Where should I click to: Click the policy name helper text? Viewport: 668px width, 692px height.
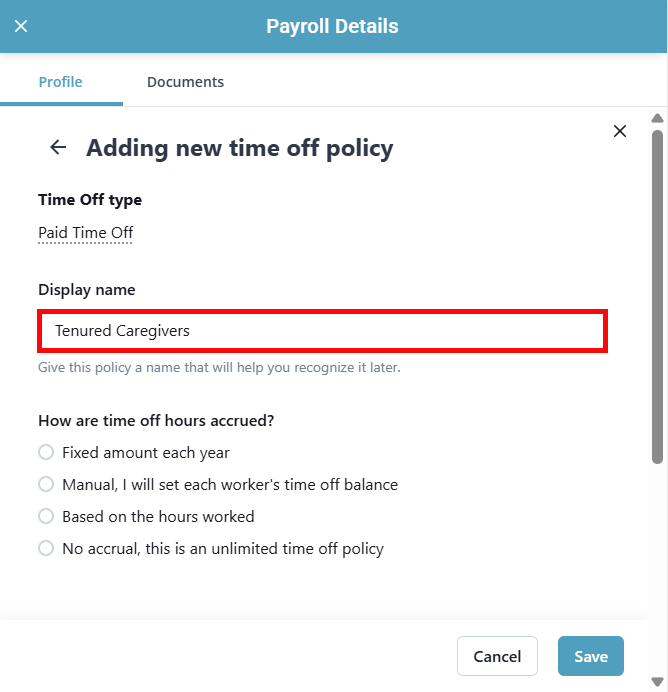[x=219, y=368]
